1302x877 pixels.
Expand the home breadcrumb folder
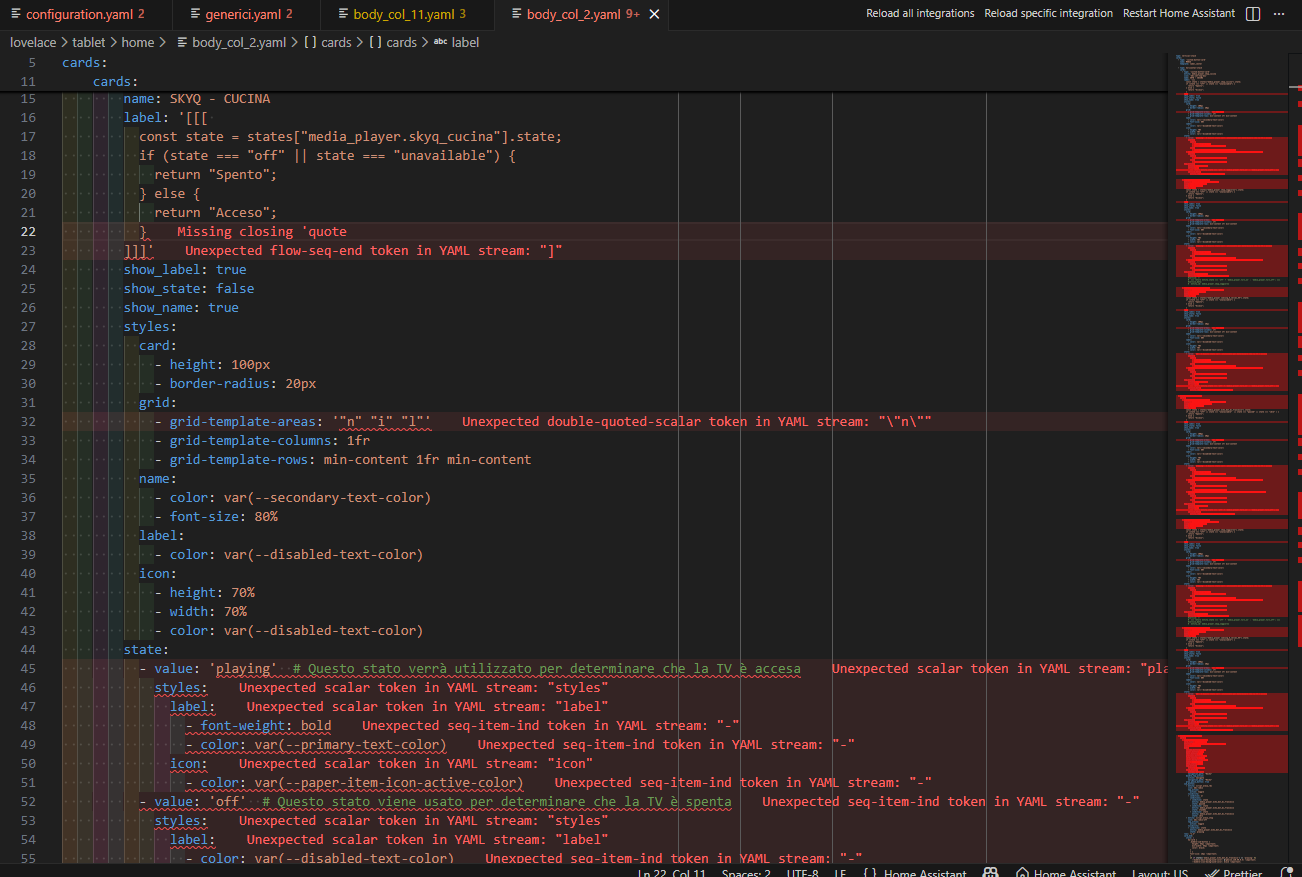[x=138, y=43]
